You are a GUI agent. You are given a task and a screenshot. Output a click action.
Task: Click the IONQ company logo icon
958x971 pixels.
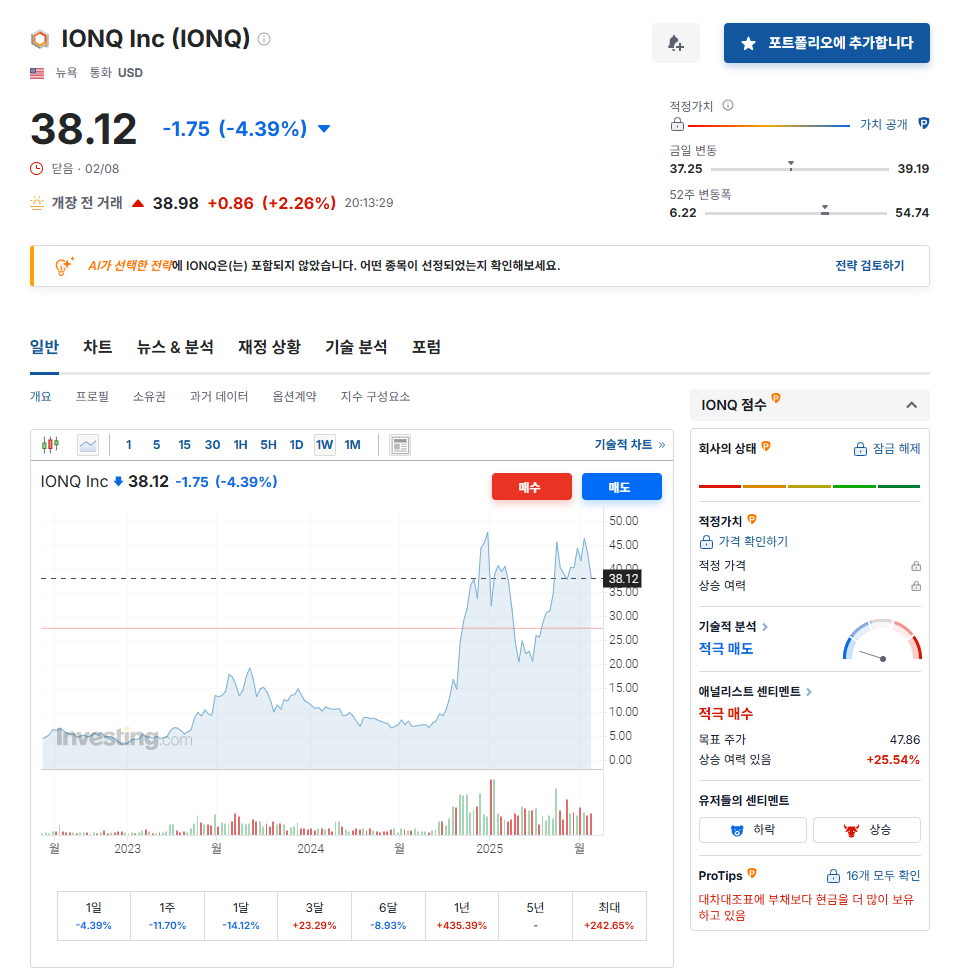40,39
